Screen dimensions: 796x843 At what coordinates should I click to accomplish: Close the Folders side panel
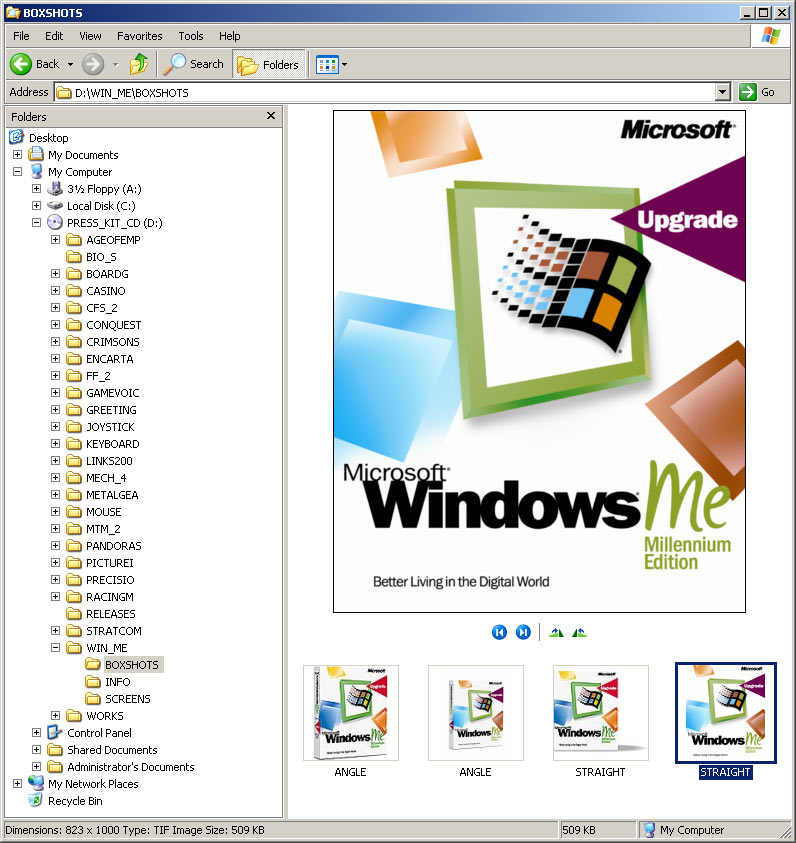(271, 116)
